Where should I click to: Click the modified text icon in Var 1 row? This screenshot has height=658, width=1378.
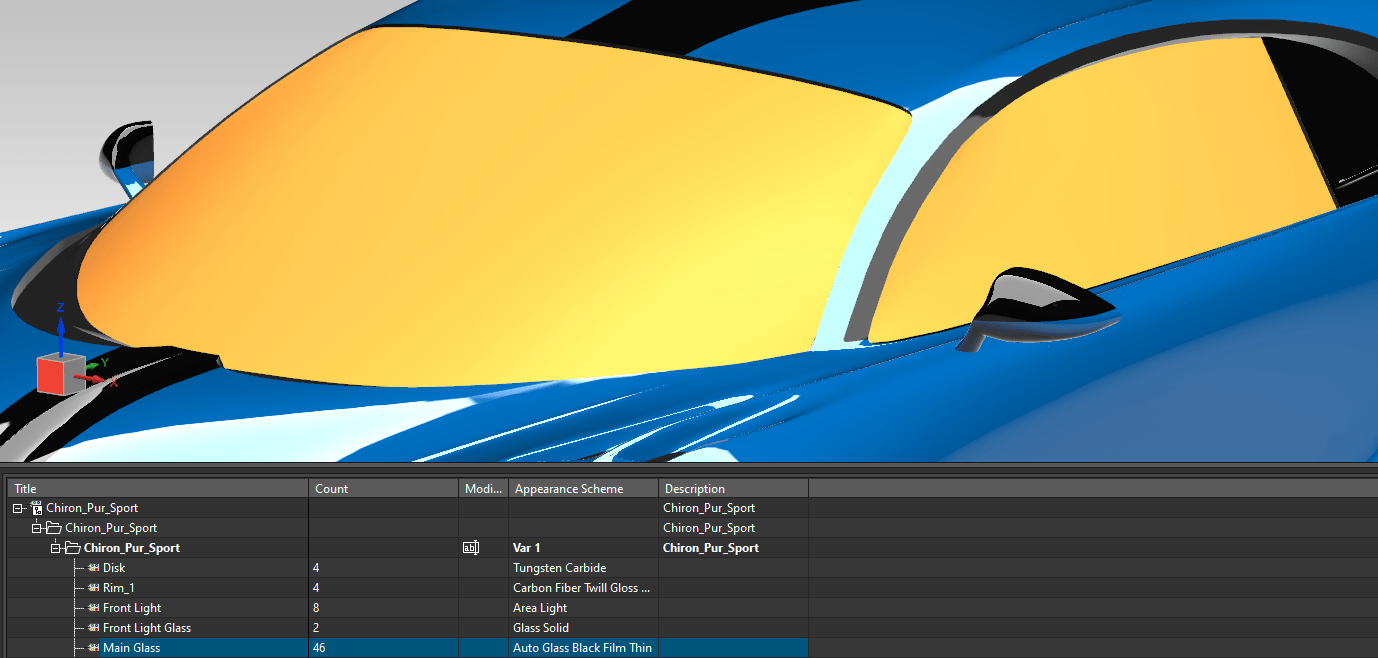[x=470, y=548]
